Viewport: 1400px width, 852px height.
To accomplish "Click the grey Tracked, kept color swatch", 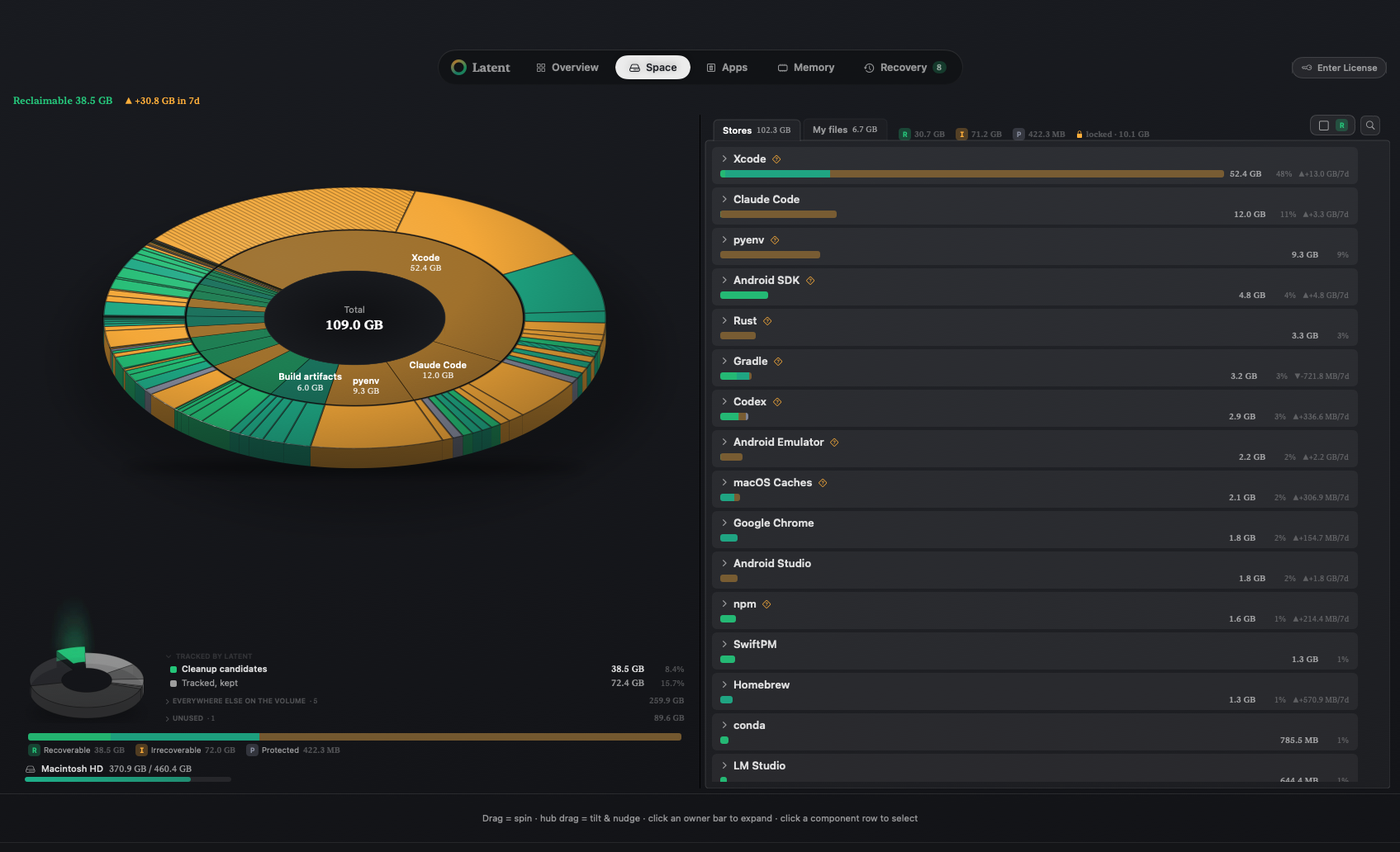I will (173, 684).
